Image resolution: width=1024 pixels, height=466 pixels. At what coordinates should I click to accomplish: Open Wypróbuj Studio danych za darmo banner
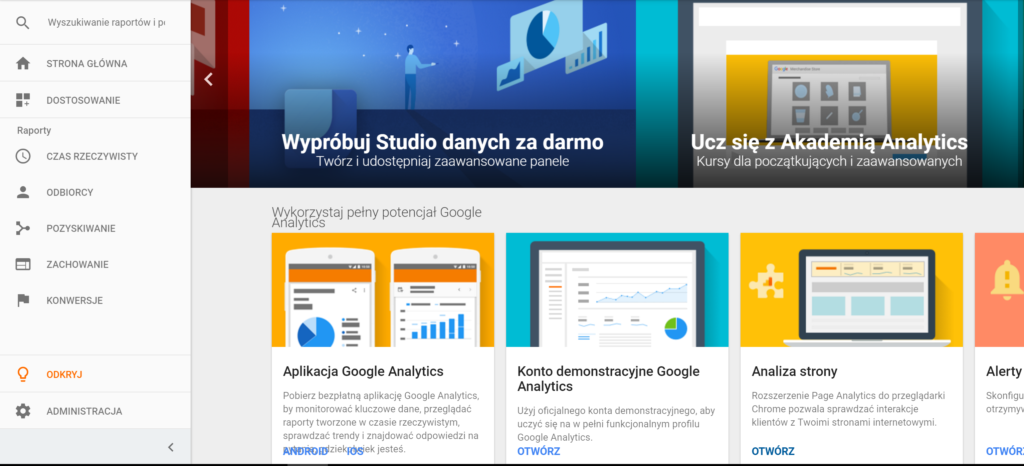[x=442, y=94]
